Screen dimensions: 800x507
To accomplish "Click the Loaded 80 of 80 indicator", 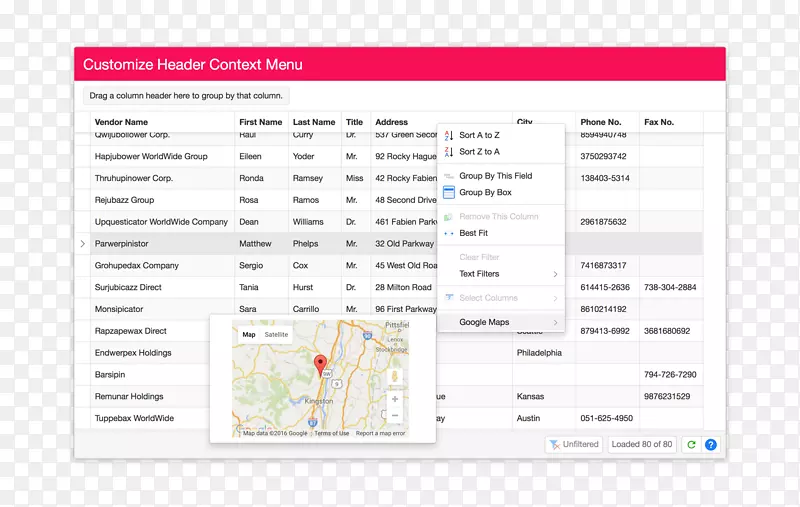I will point(642,445).
